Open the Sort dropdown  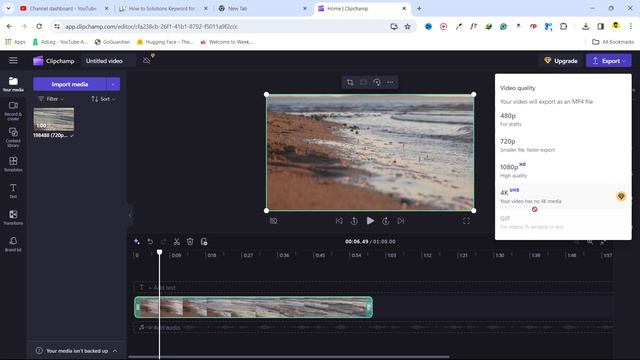pyautogui.click(x=103, y=99)
